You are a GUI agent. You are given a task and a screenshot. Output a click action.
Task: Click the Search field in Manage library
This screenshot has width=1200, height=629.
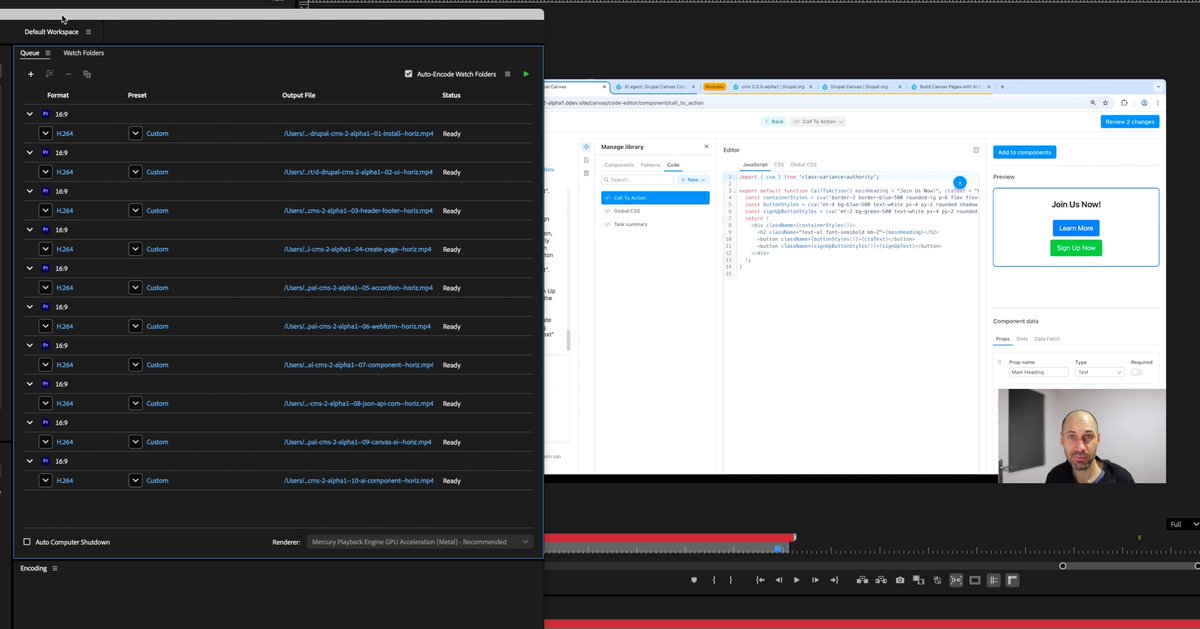(x=638, y=180)
